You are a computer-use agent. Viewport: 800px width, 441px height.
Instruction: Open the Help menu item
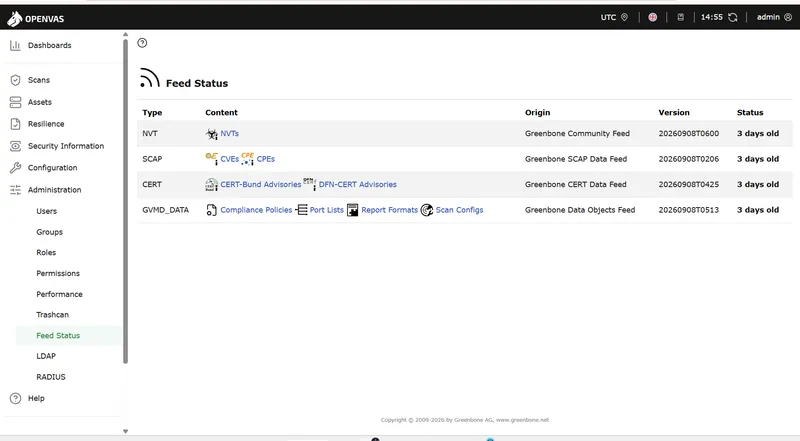tap(36, 398)
